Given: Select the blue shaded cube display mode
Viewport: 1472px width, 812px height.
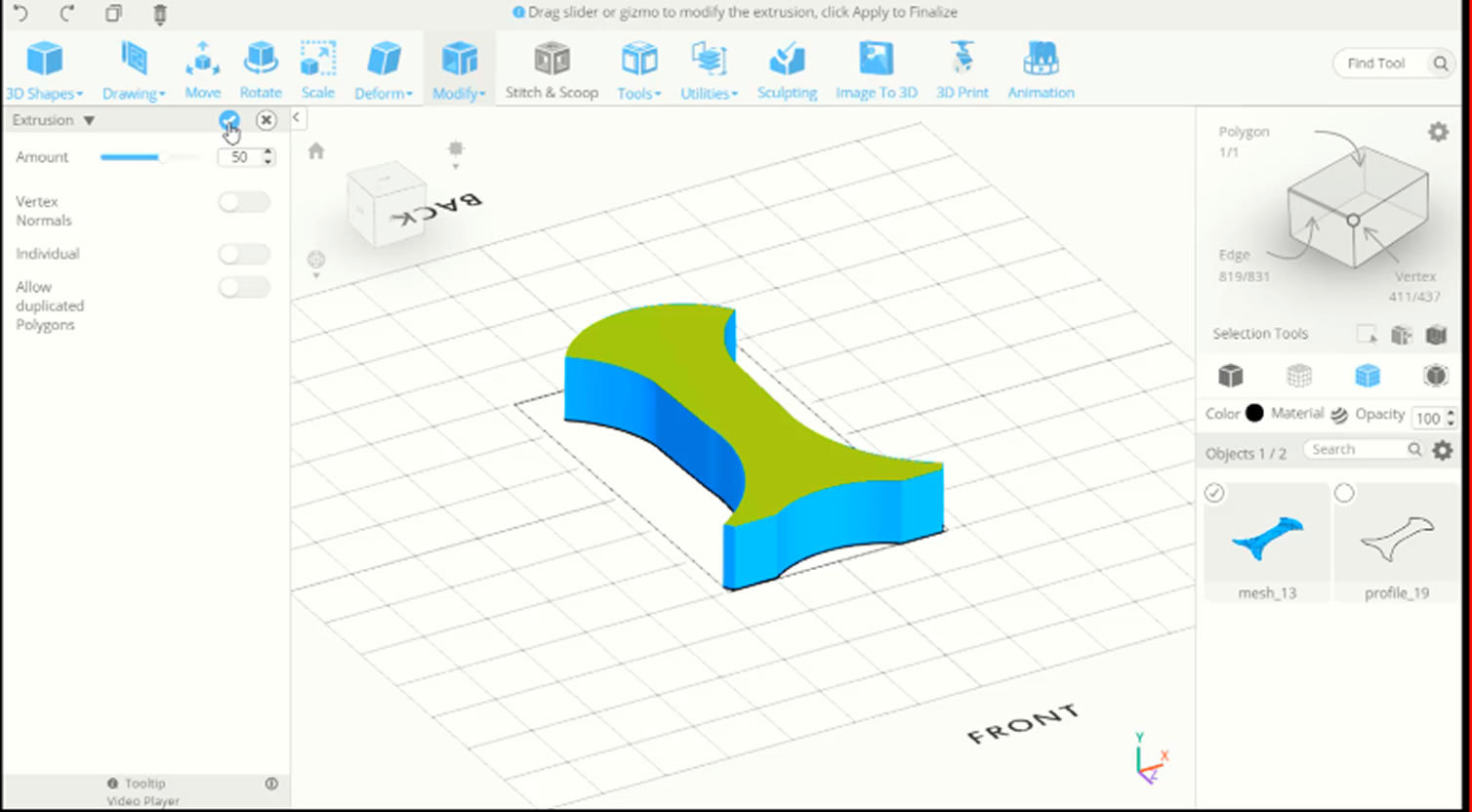Looking at the screenshot, I should click(x=1368, y=375).
